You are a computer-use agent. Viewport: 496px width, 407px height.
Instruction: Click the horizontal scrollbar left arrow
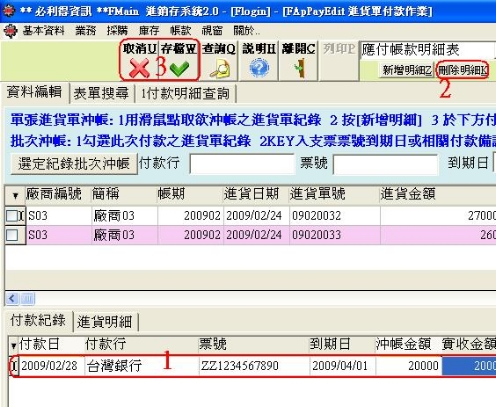point(12,298)
